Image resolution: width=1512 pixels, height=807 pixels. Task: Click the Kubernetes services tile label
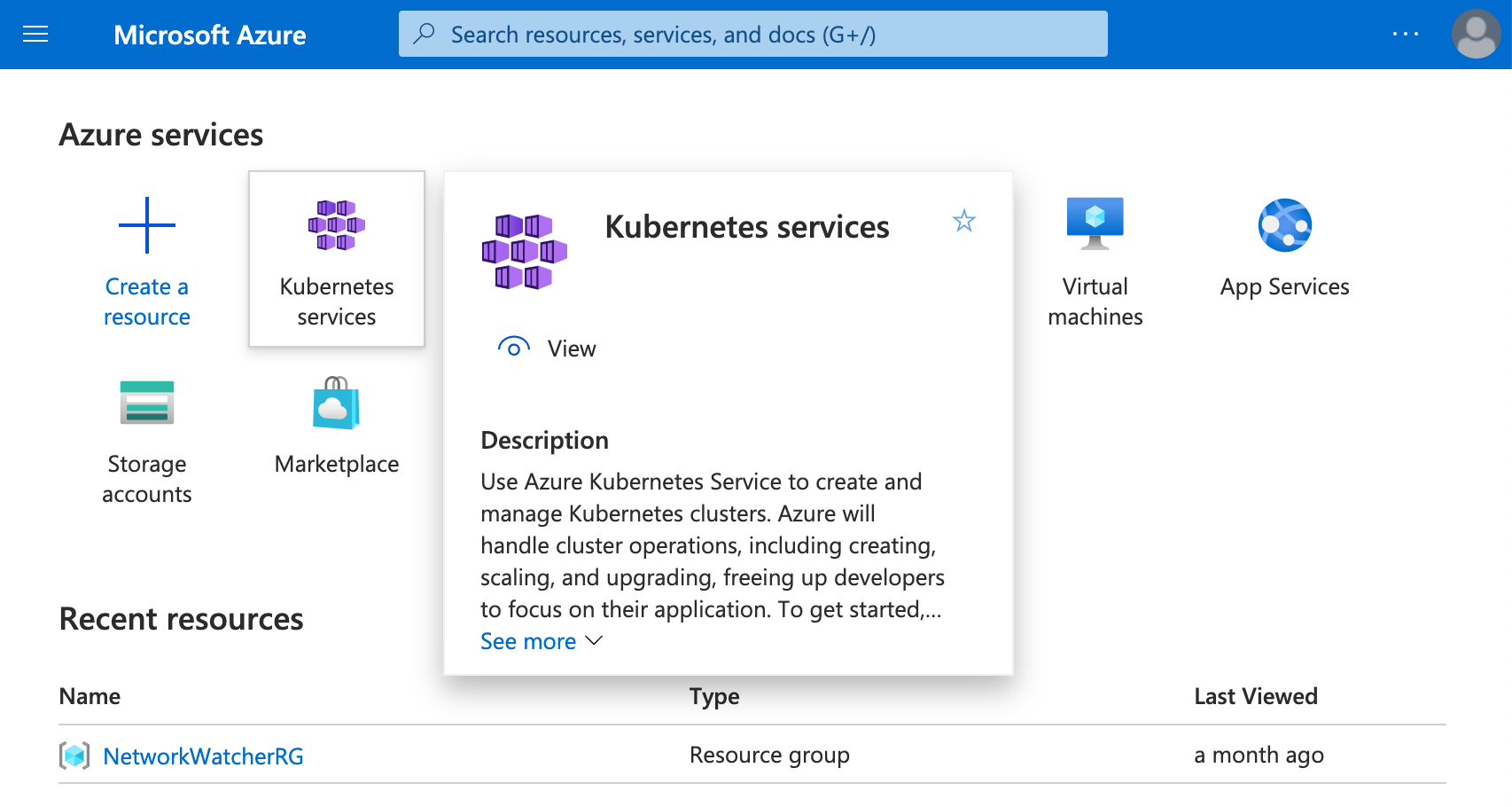(337, 302)
